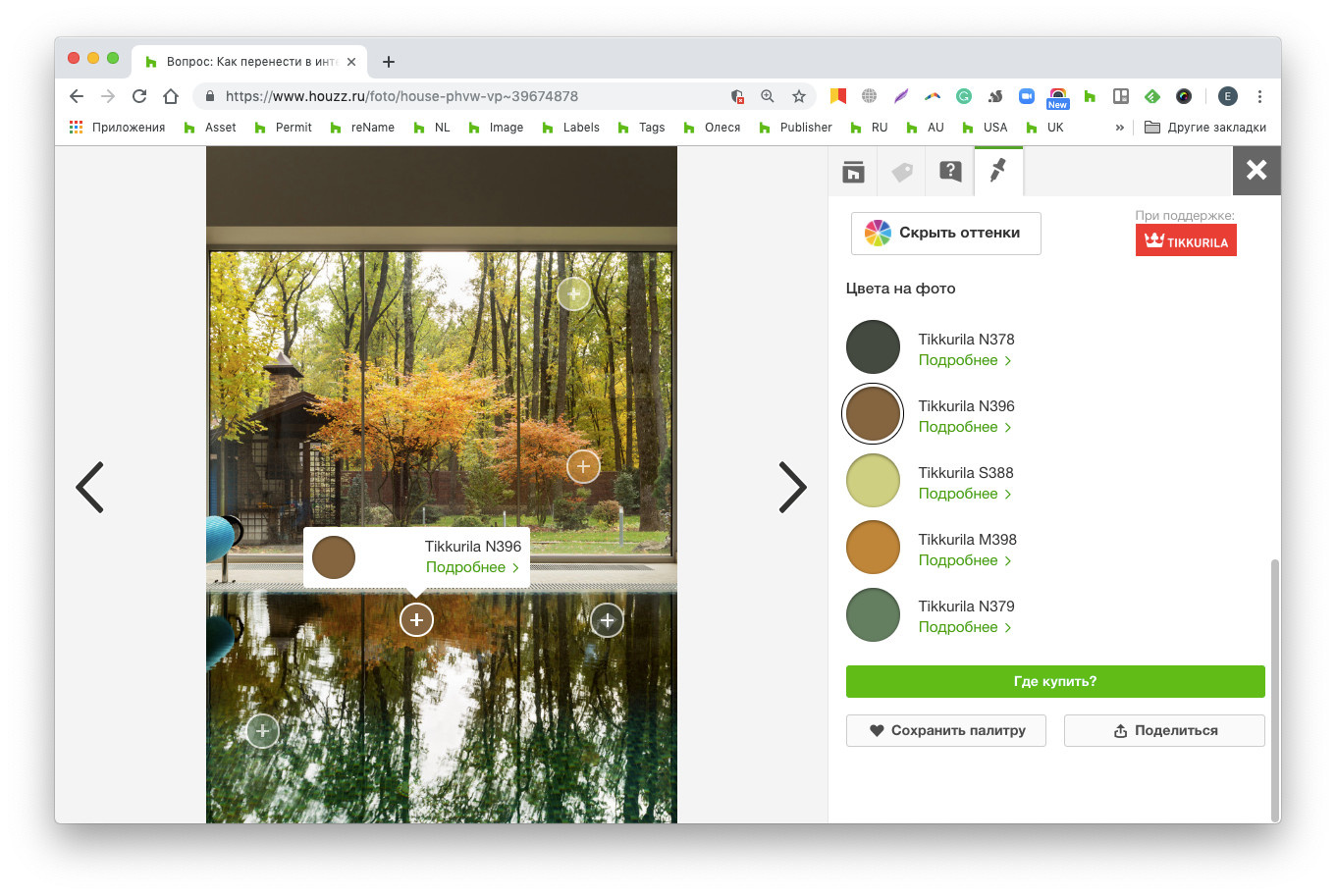Open the Houzz ideabook save icon tab
1336x896 pixels.
click(853, 172)
